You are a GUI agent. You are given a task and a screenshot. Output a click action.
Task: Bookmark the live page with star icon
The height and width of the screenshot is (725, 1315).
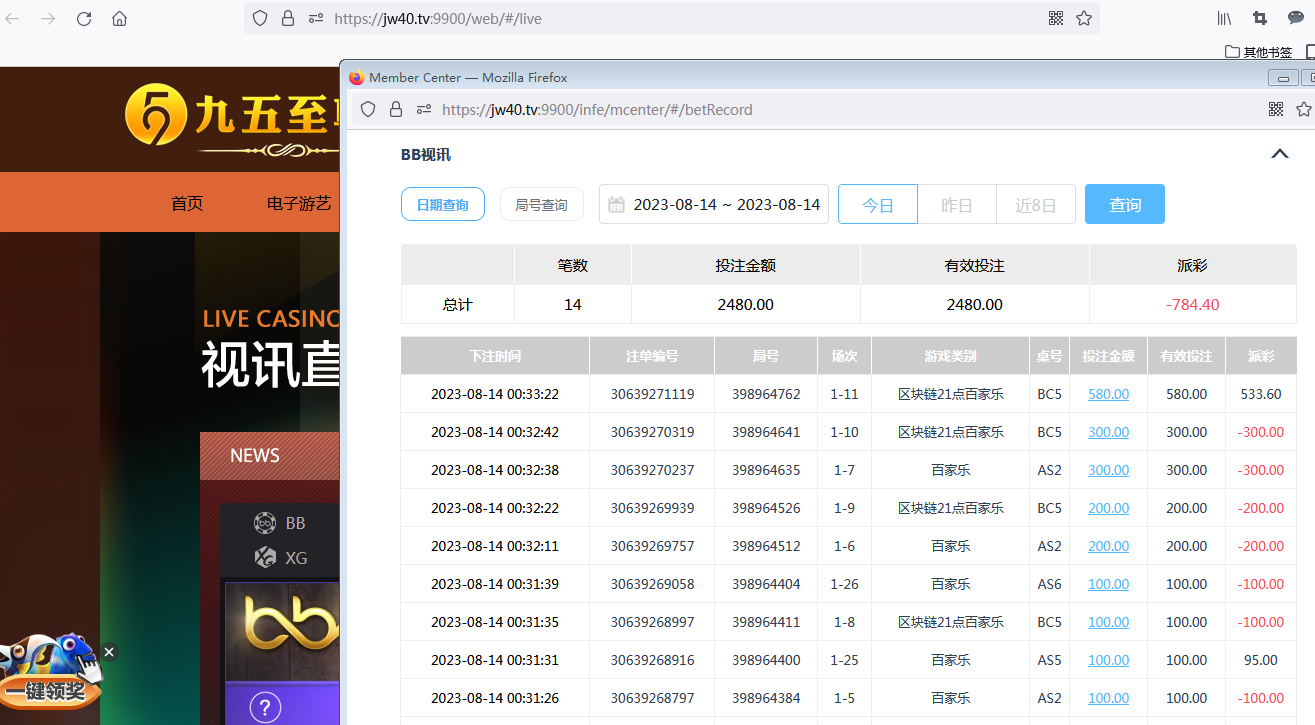(x=1084, y=18)
